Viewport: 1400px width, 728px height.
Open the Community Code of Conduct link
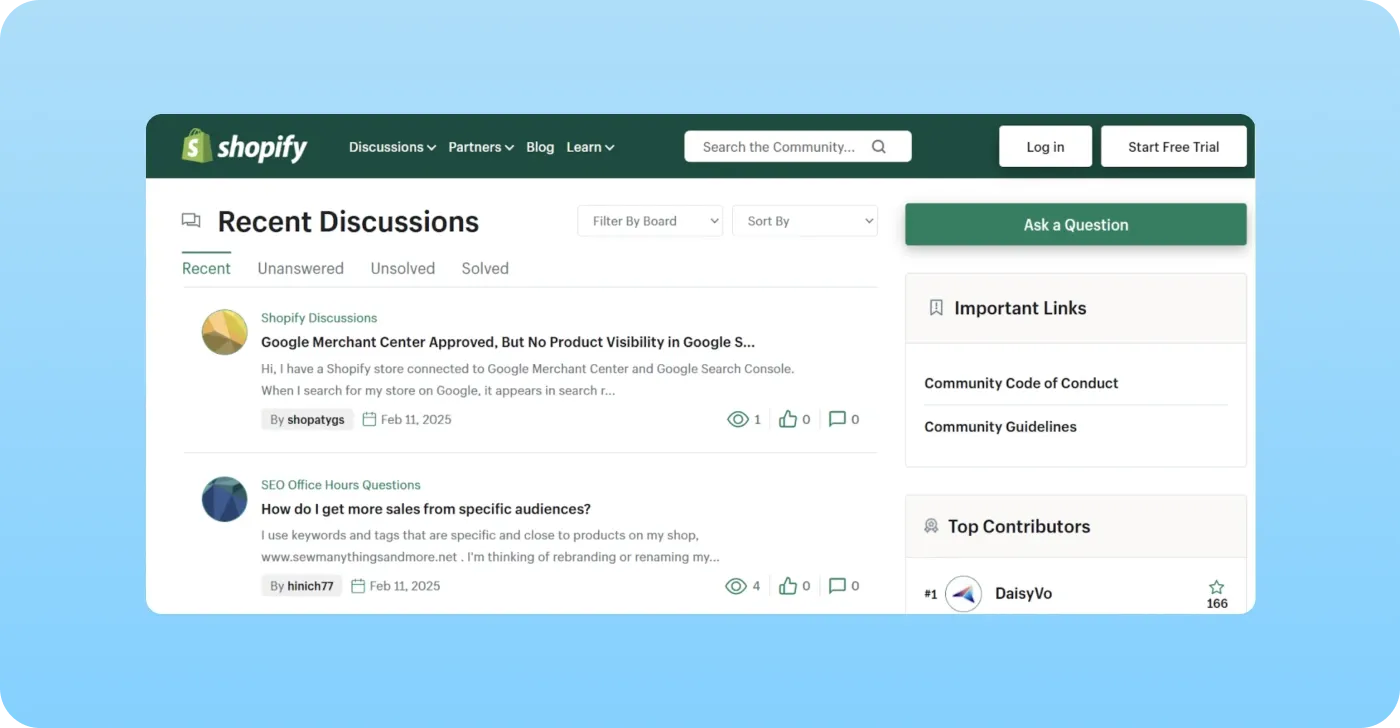pyautogui.click(x=1021, y=383)
